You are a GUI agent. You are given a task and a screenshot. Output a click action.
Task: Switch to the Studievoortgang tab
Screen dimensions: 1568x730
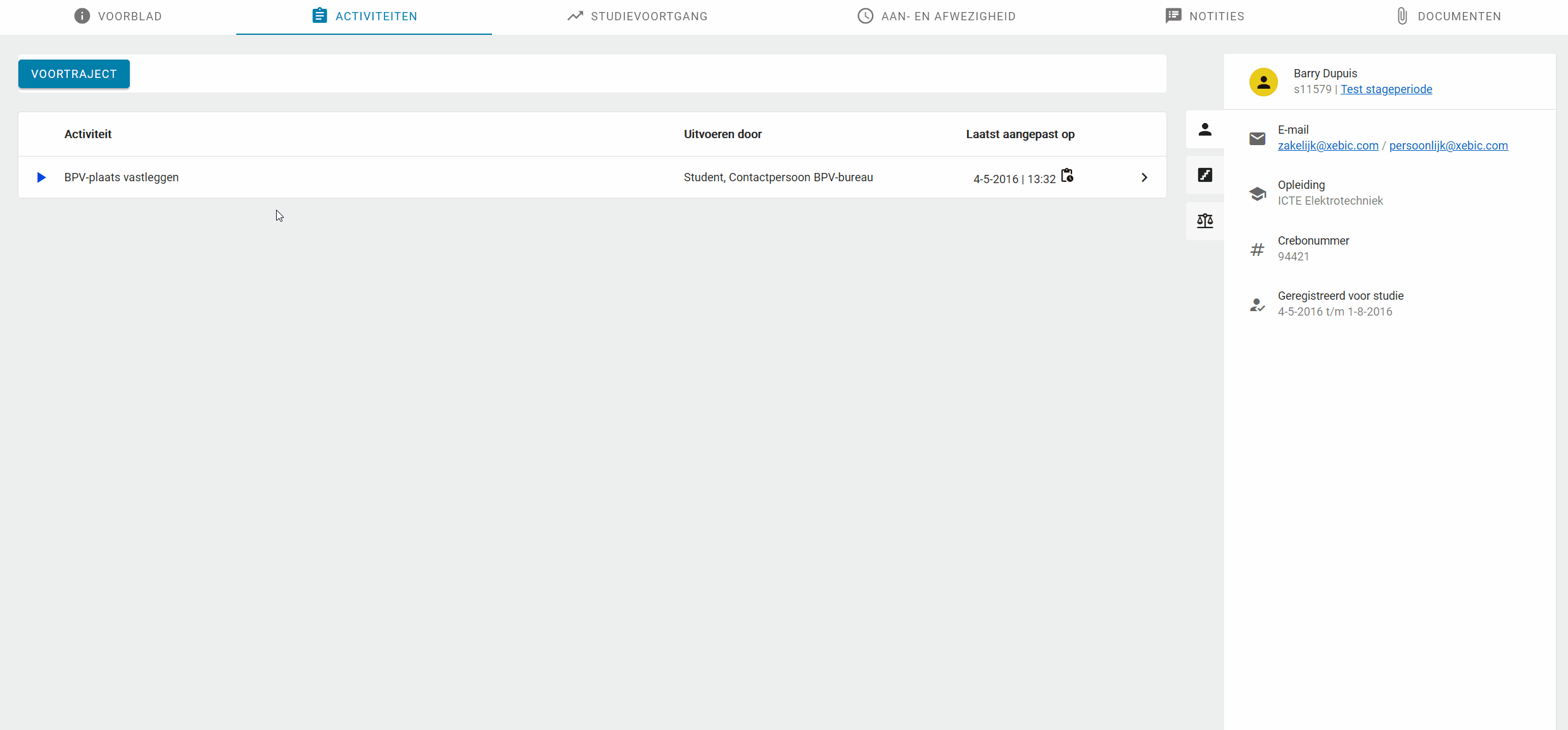tap(637, 16)
